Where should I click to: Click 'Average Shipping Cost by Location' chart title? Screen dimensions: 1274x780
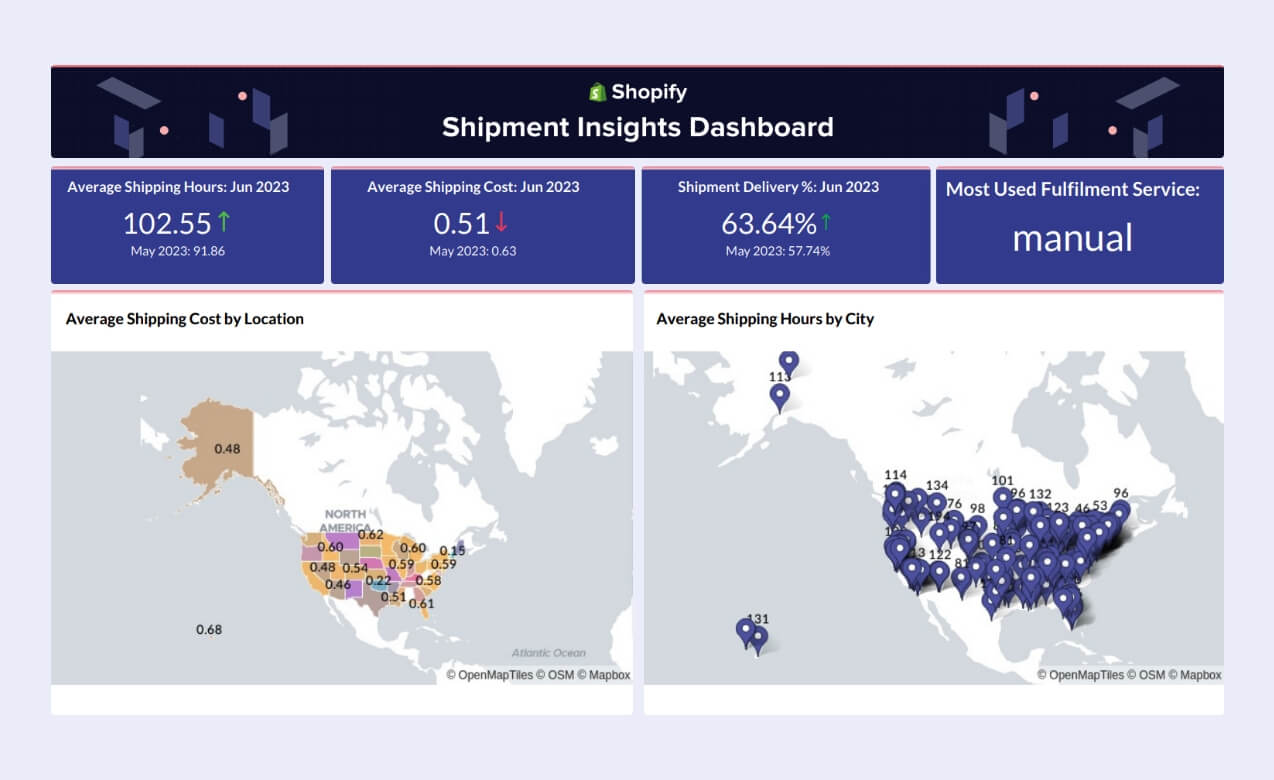(x=185, y=319)
